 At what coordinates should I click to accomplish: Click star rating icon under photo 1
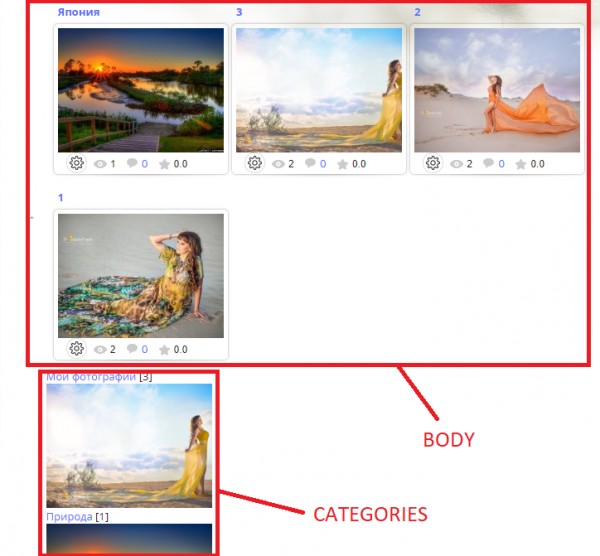tap(164, 350)
